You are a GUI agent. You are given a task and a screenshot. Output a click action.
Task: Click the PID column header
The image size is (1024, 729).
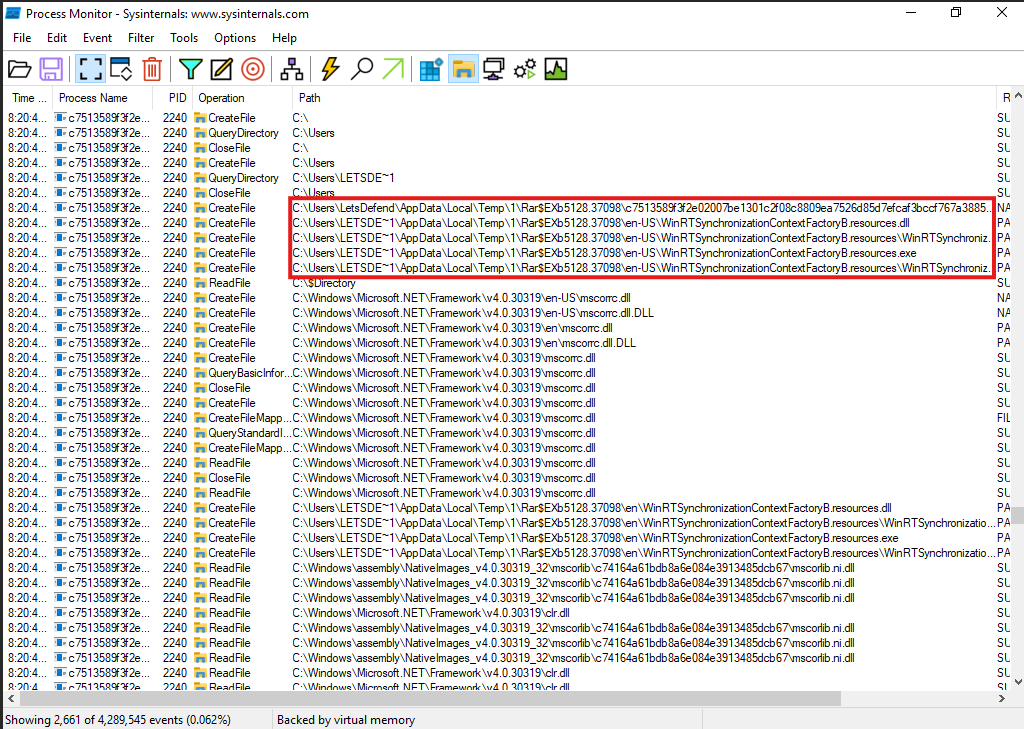(x=173, y=98)
